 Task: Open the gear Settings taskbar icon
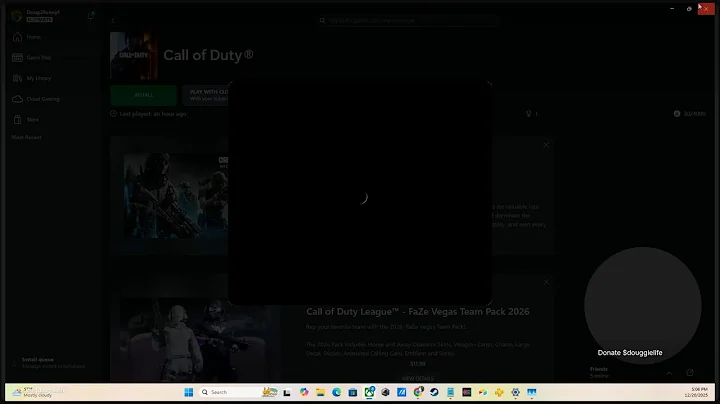click(516, 392)
